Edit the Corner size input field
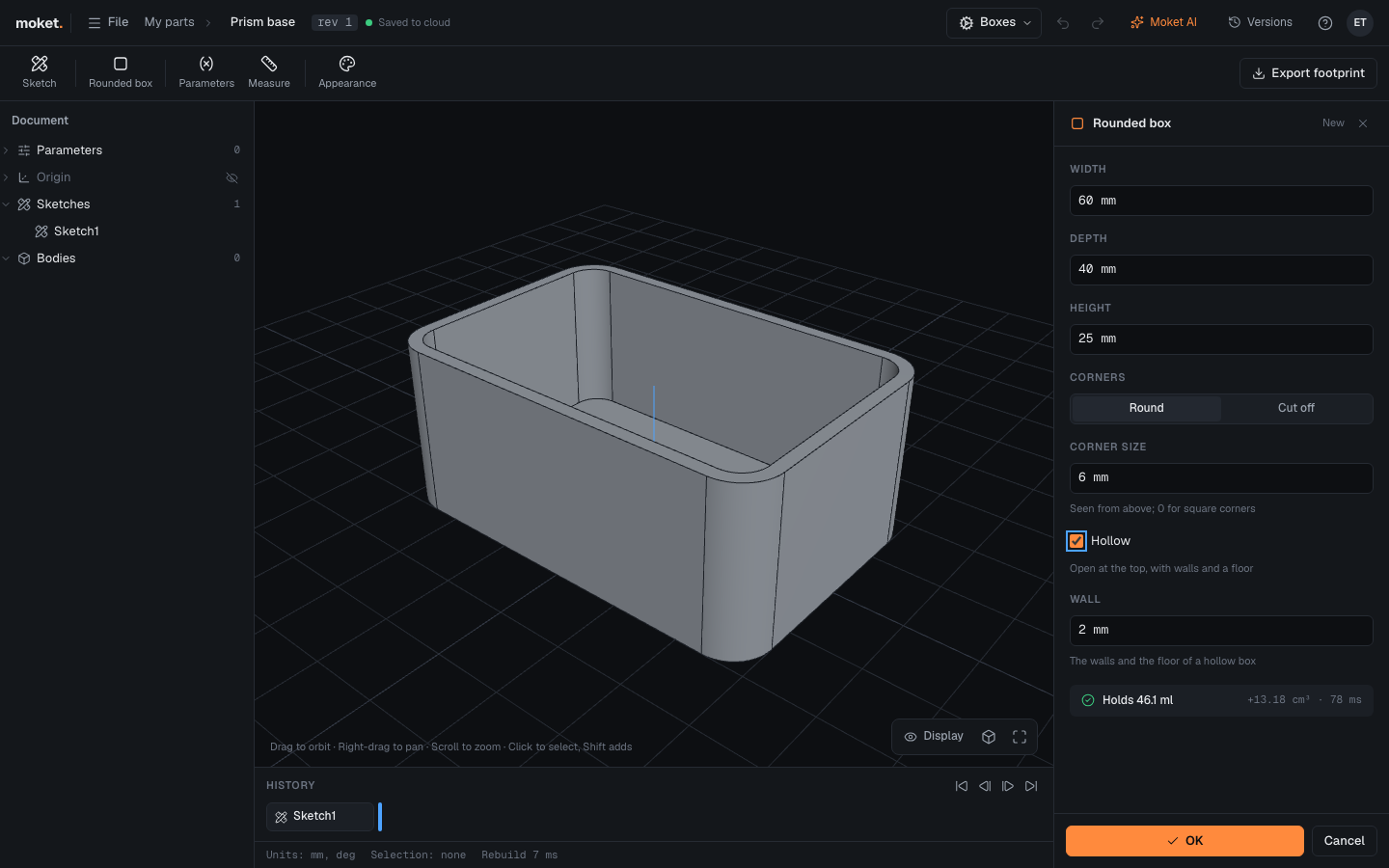The height and width of the screenshot is (868, 1389). pyautogui.click(x=1221, y=478)
